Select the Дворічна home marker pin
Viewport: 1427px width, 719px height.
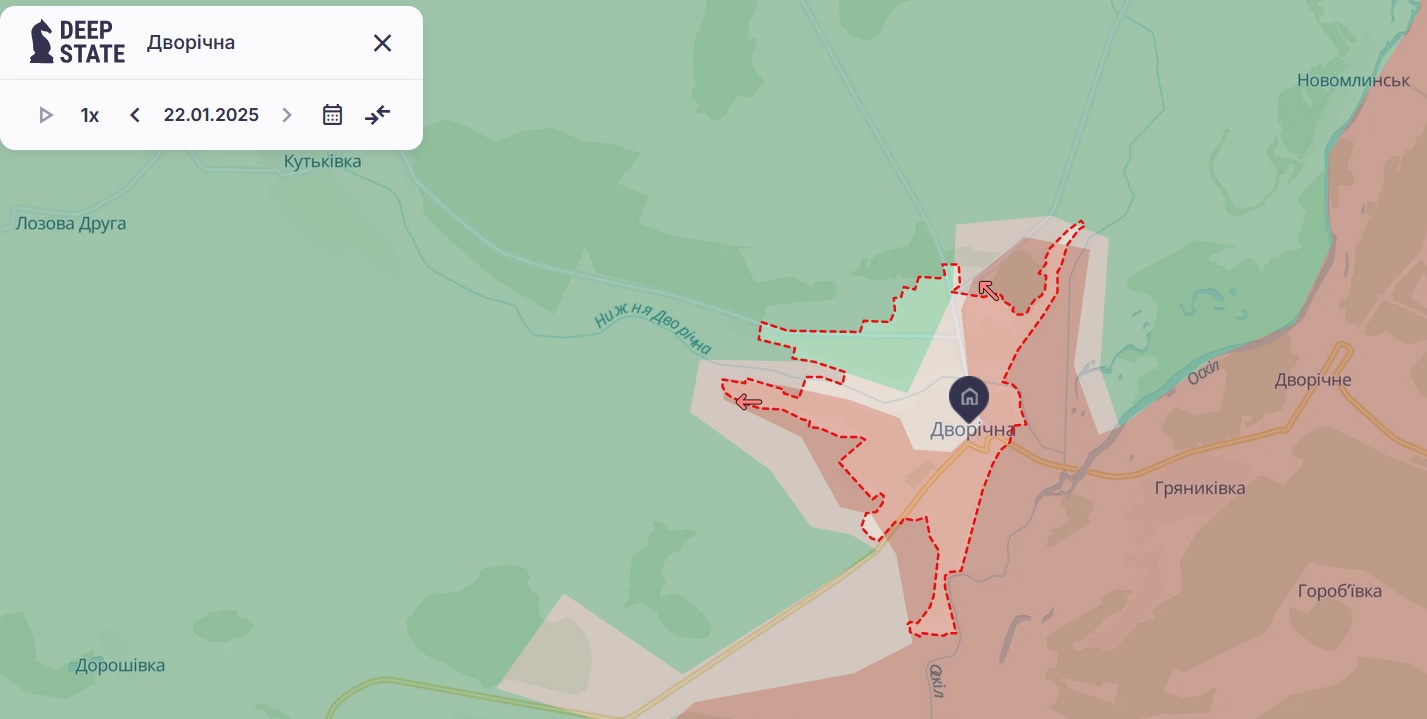[x=969, y=399]
